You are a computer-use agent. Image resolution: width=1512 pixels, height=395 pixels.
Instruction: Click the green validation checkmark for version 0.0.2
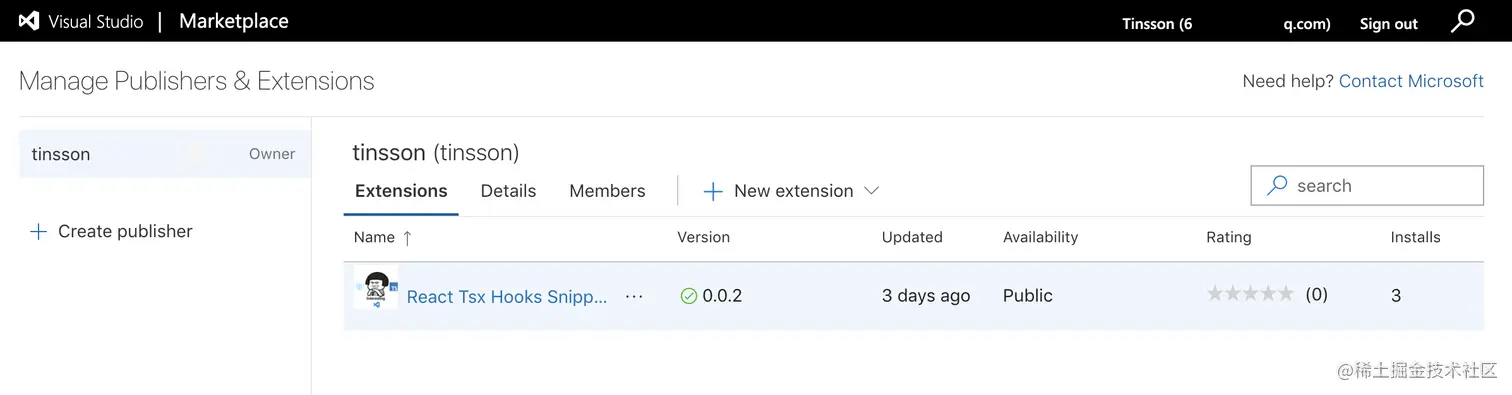pyautogui.click(x=688, y=296)
